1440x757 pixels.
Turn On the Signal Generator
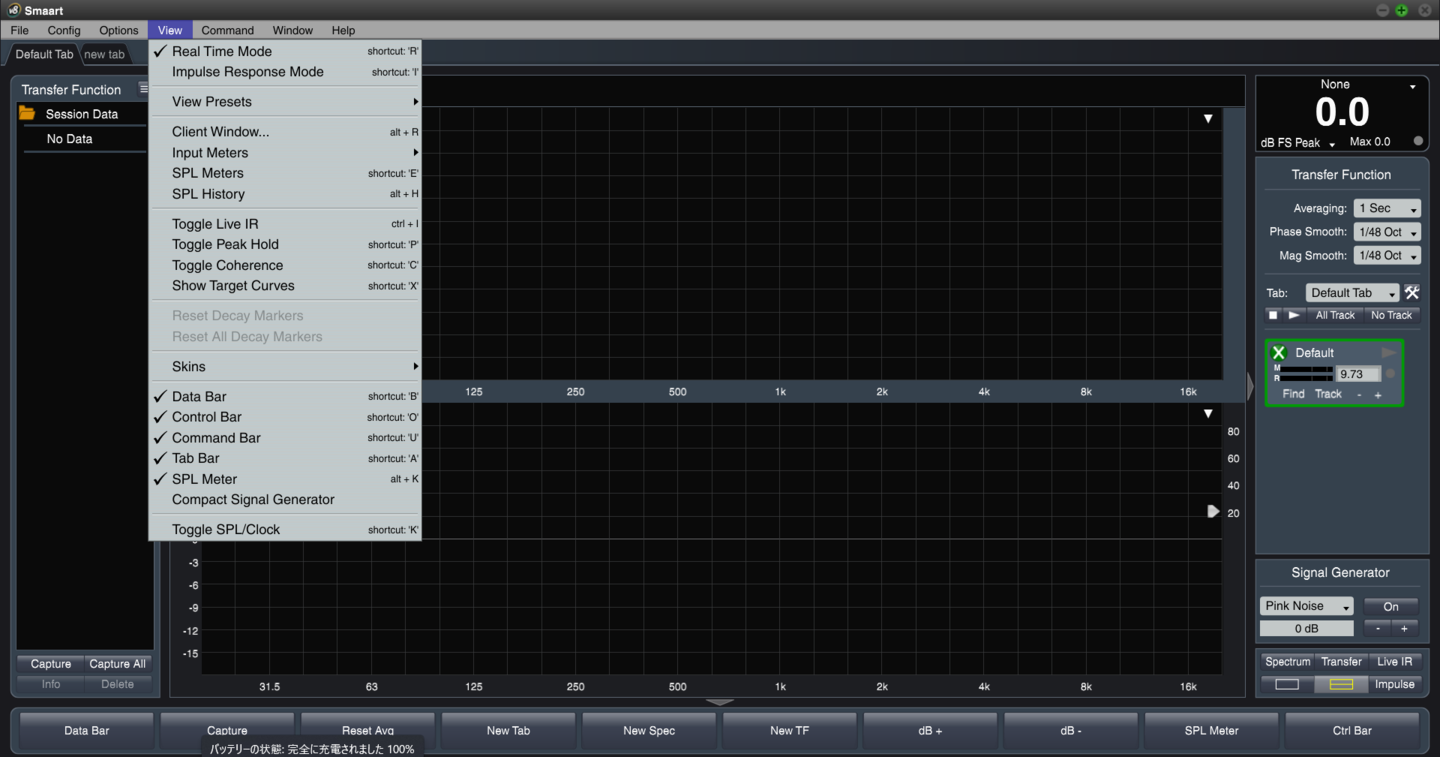(1391, 605)
